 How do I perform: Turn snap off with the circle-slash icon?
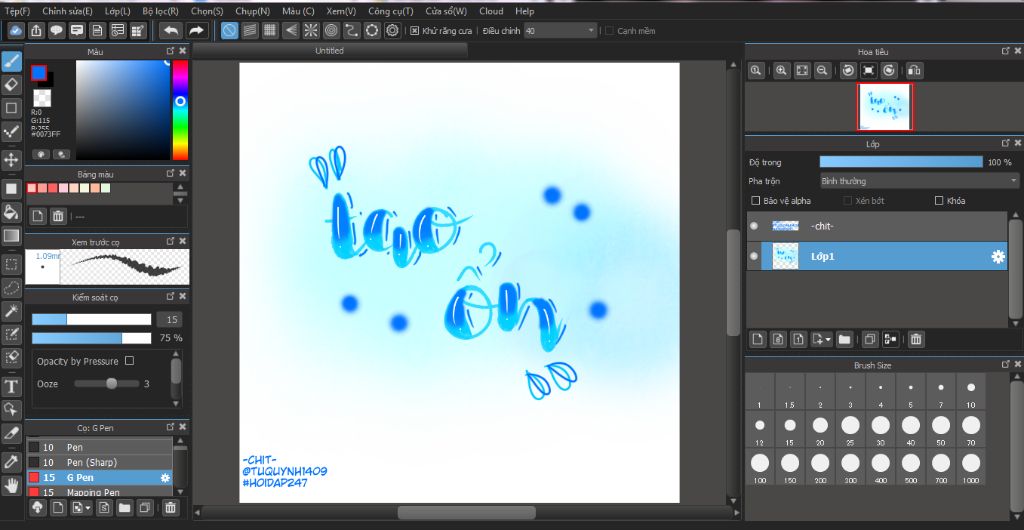pyautogui.click(x=229, y=30)
